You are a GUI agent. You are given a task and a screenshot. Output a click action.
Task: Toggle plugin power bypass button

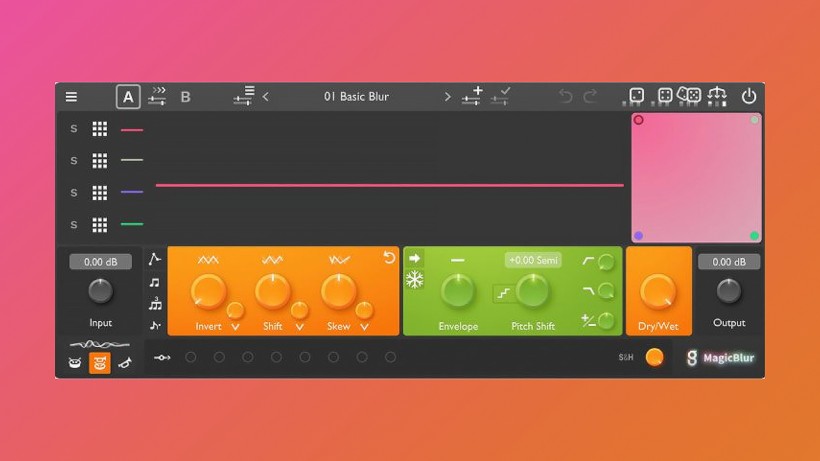(x=748, y=97)
